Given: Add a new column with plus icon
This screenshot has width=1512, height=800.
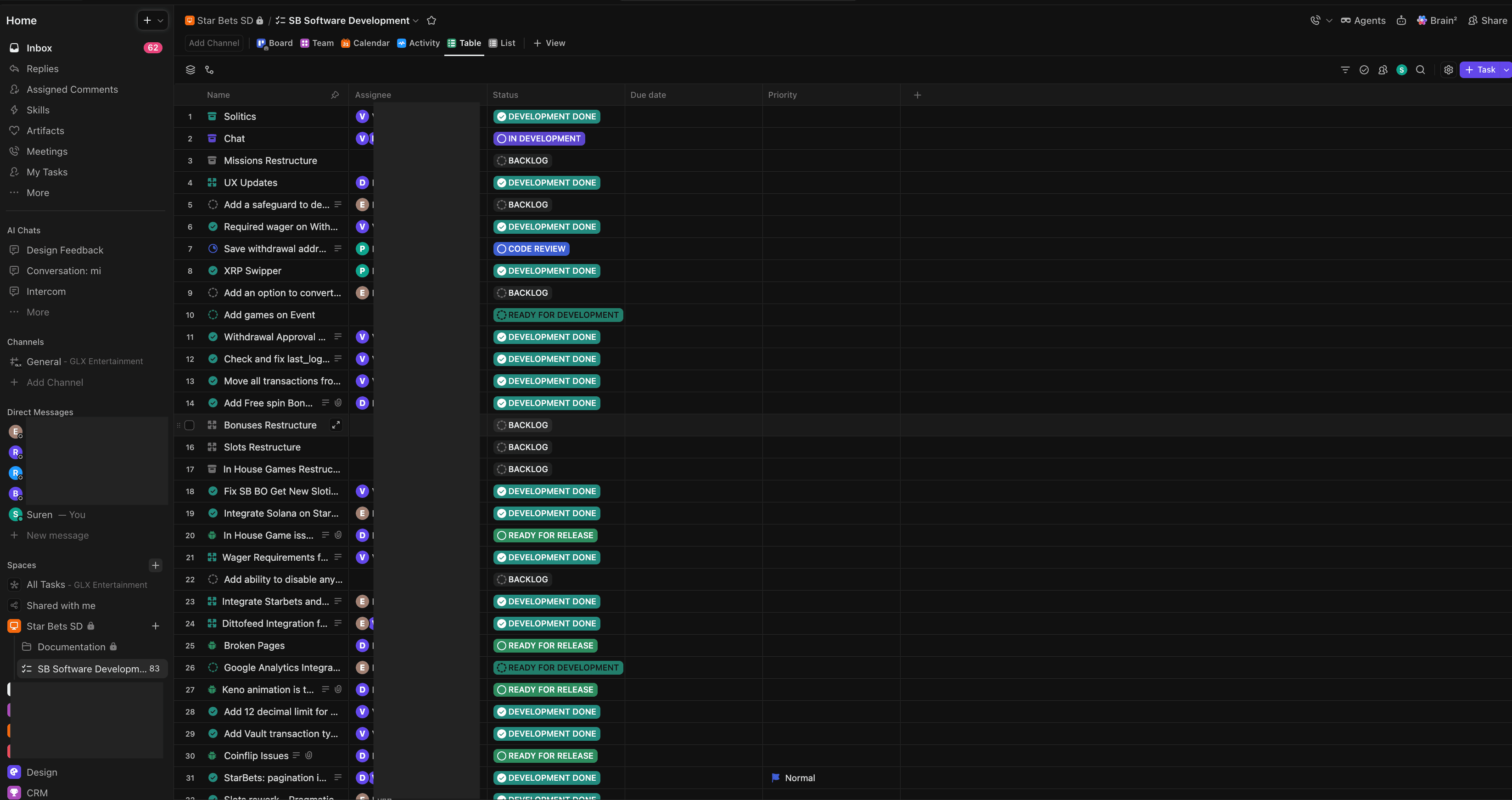Looking at the screenshot, I should pyautogui.click(x=918, y=95).
